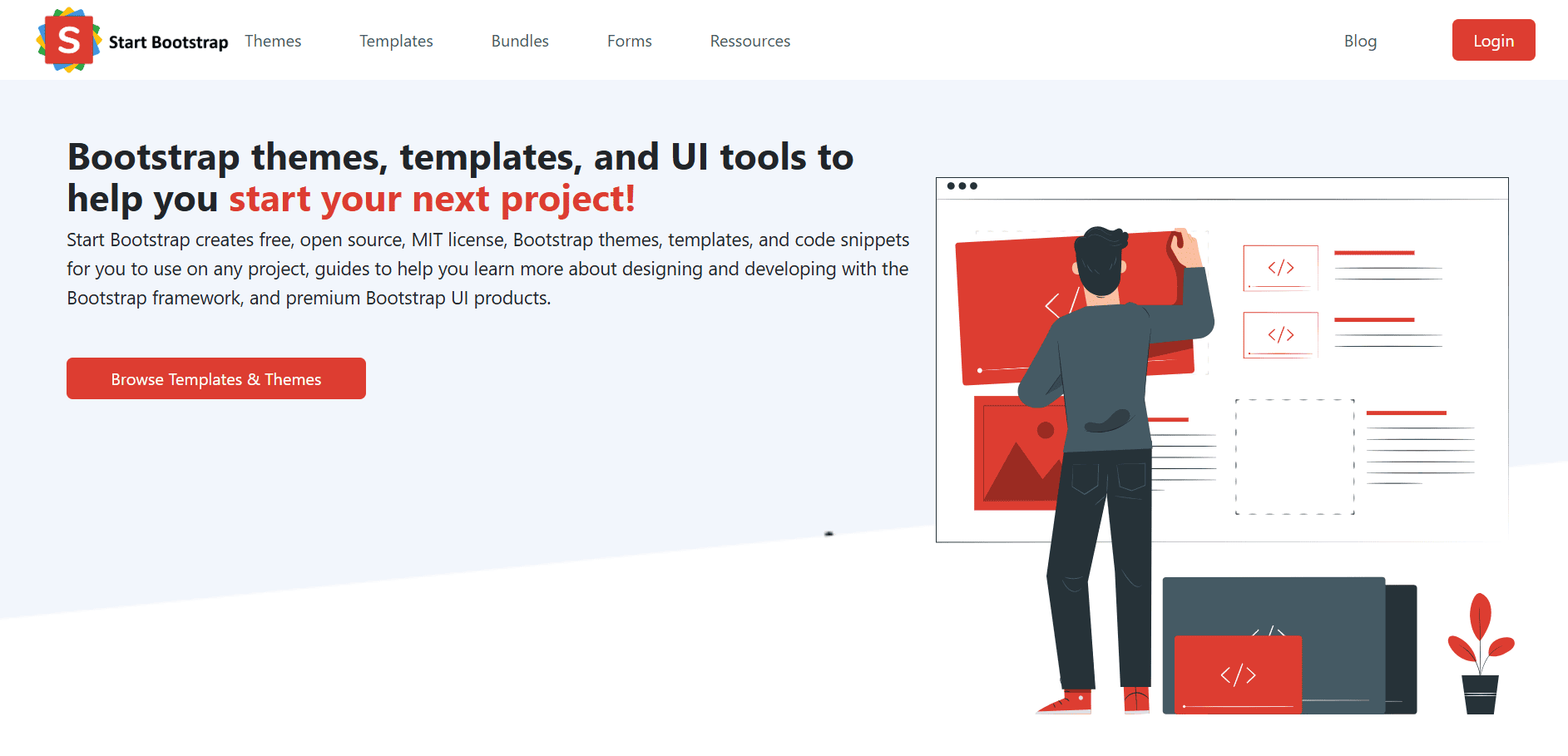The image size is (1568, 756).
Task: Open the Themes menu item
Action: pyautogui.click(x=273, y=41)
